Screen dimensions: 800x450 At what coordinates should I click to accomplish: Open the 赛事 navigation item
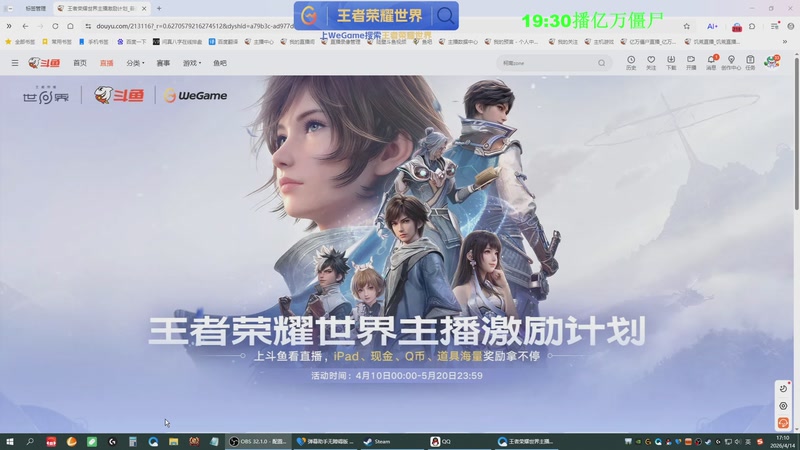tap(163, 63)
